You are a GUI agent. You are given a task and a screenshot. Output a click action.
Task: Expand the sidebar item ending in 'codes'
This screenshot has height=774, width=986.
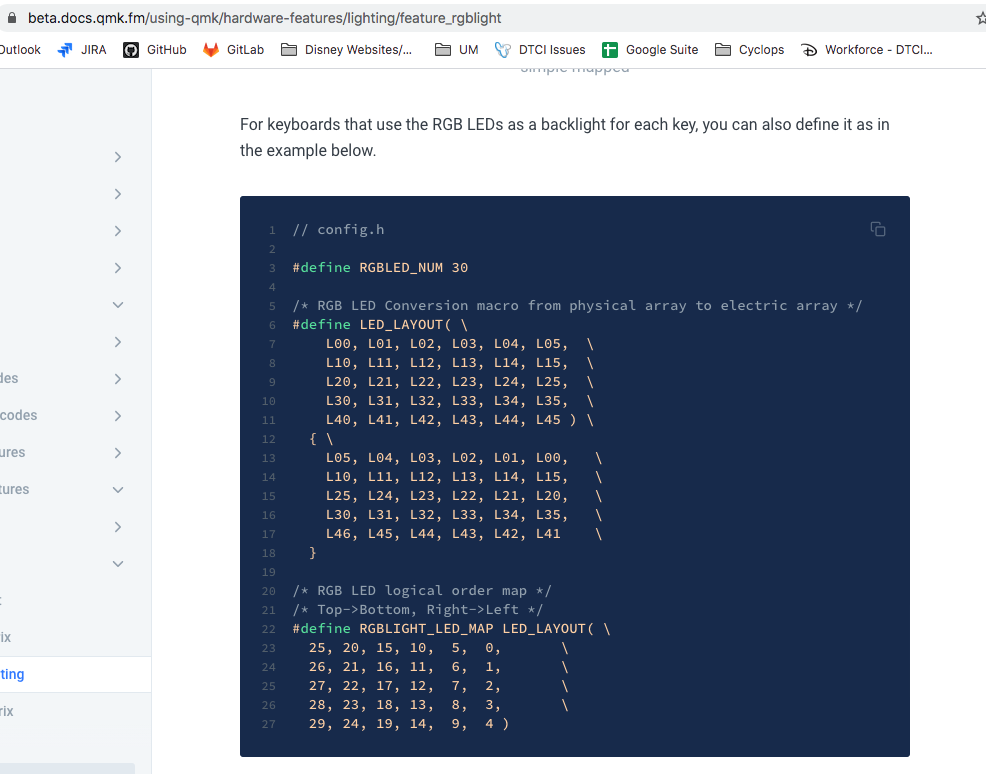coord(118,416)
